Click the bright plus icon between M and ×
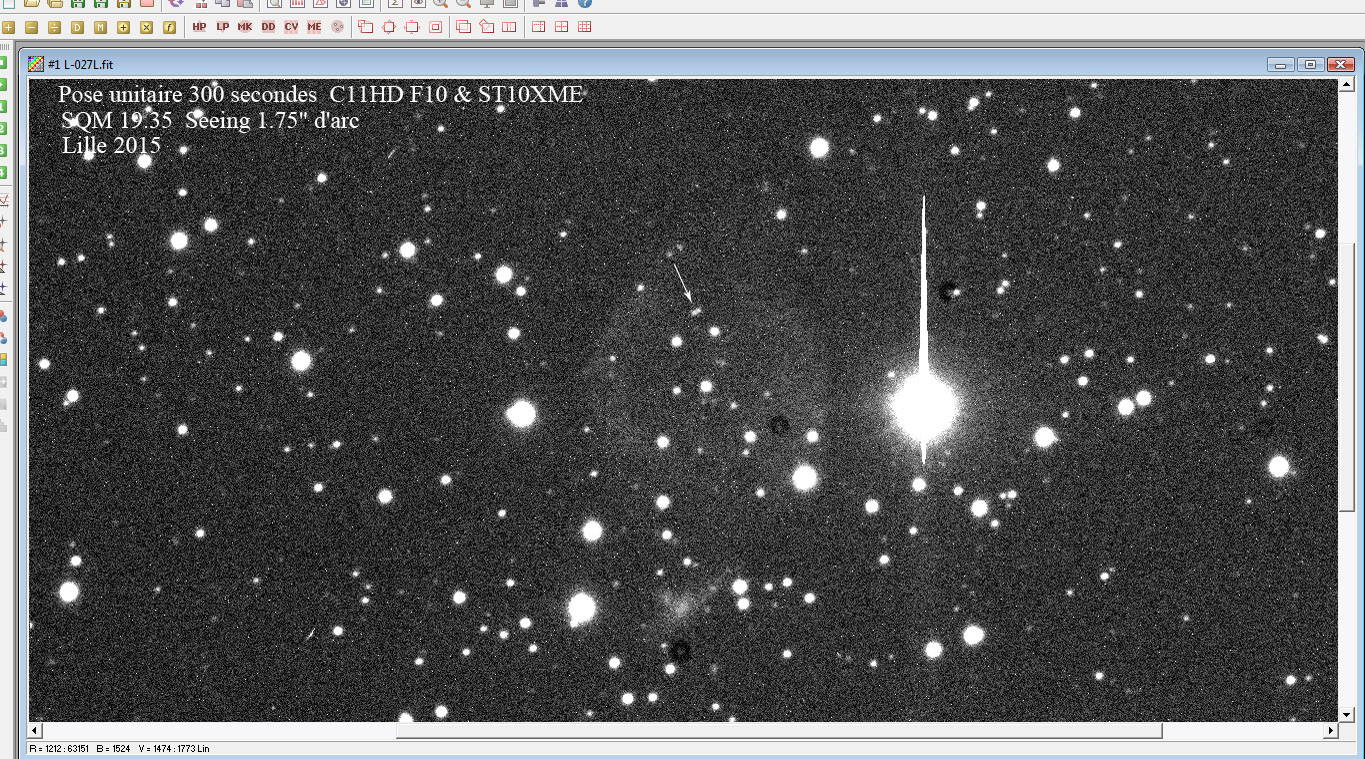Viewport: 1365px width, 759px height. click(x=124, y=27)
